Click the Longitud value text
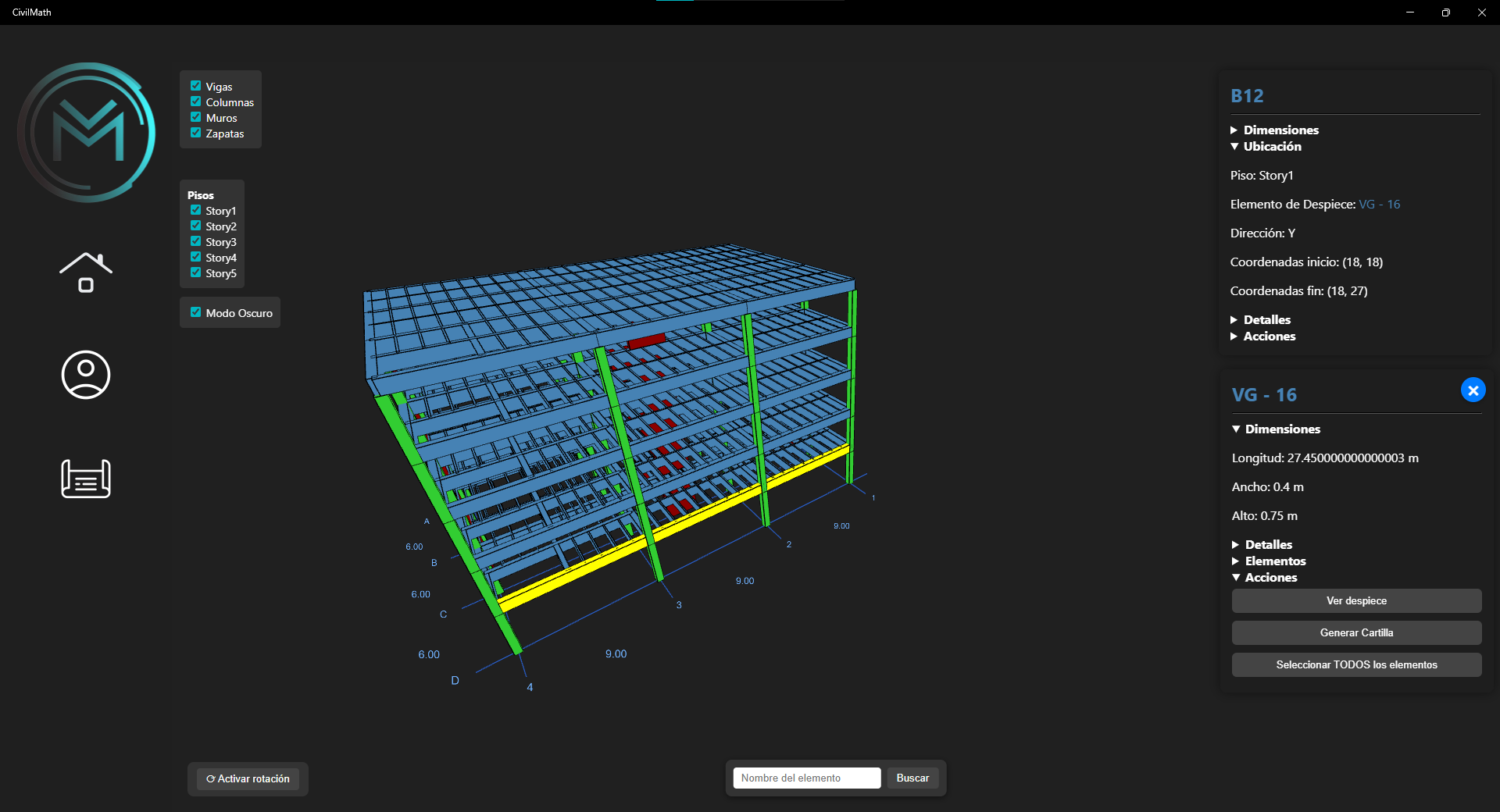This screenshot has height=812, width=1500. point(1325,458)
